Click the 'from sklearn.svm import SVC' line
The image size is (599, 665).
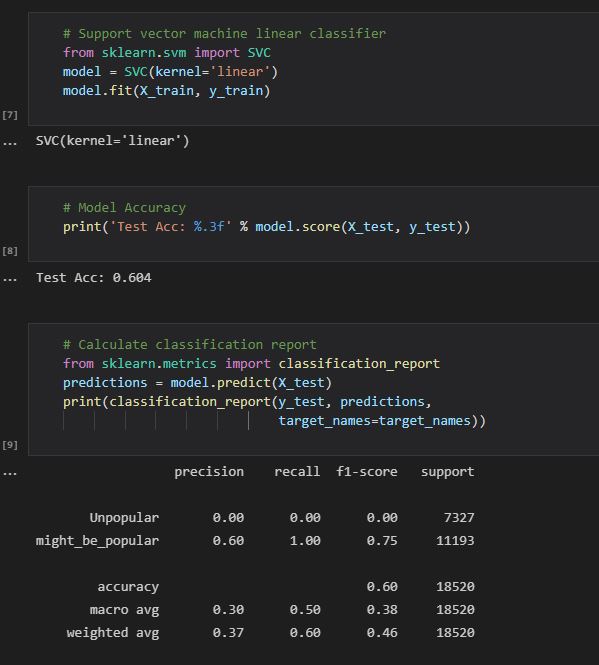click(167, 53)
